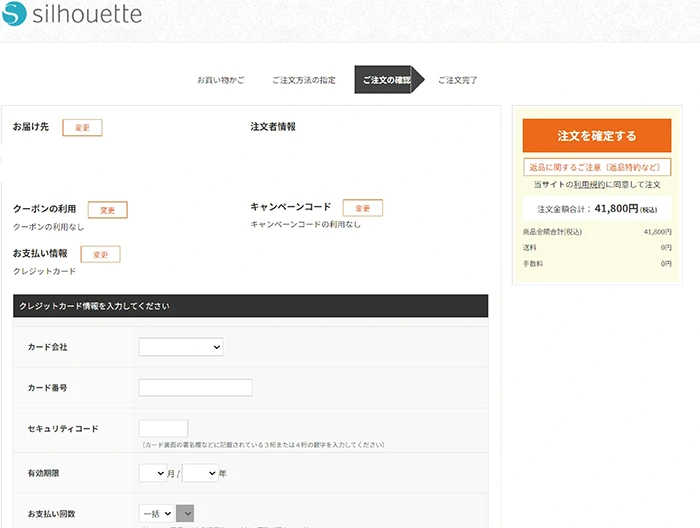Open the 返品に関するご注意 notice link

[596, 168]
